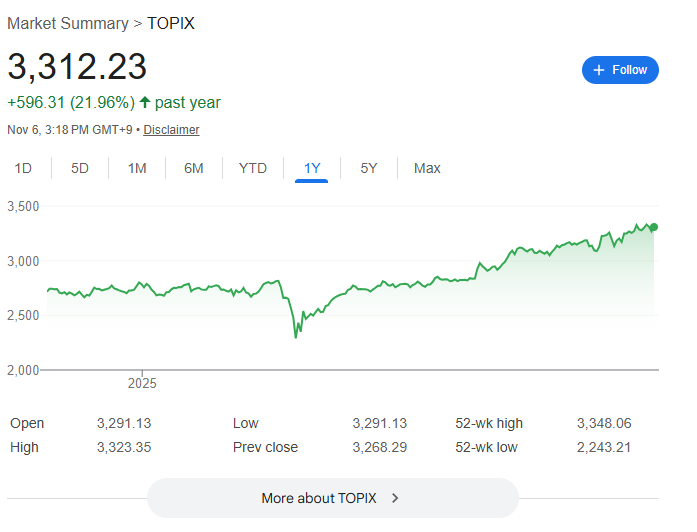The height and width of the screenshot is (532, 697).
Task: Switch to the 1D chart range
Action: point(23,168)
